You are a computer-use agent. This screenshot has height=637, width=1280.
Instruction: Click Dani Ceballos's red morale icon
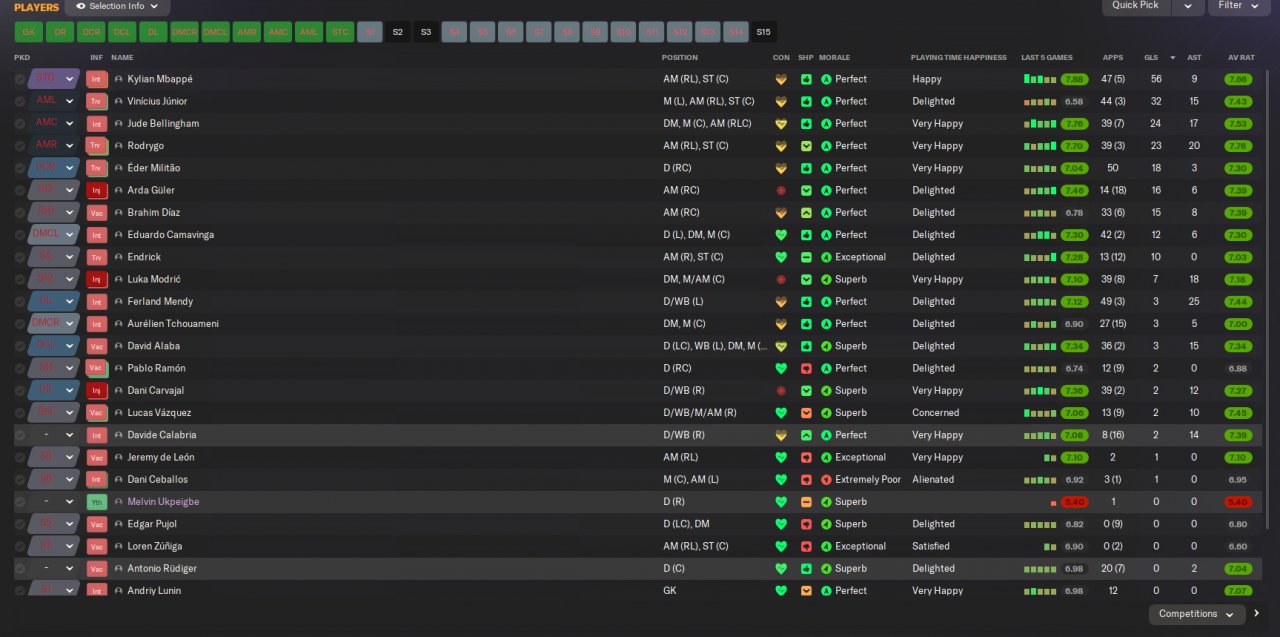click(x=826, y=479)
